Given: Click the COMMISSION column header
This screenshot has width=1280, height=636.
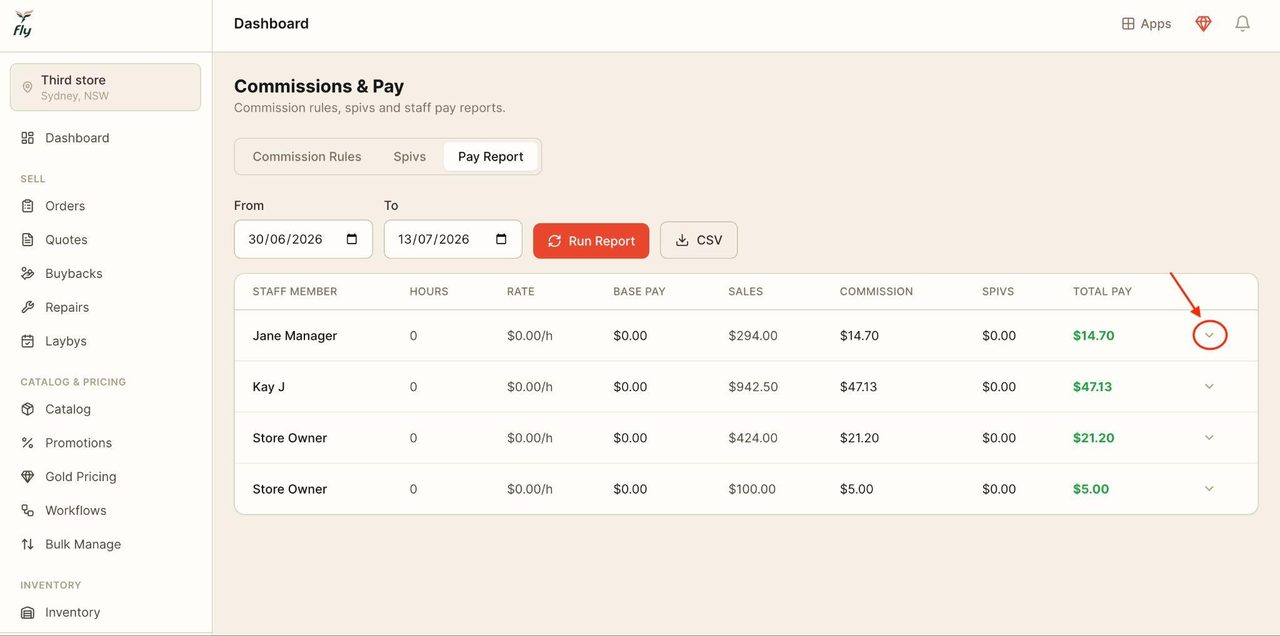Looking at the screenshot, I should 877,292.
